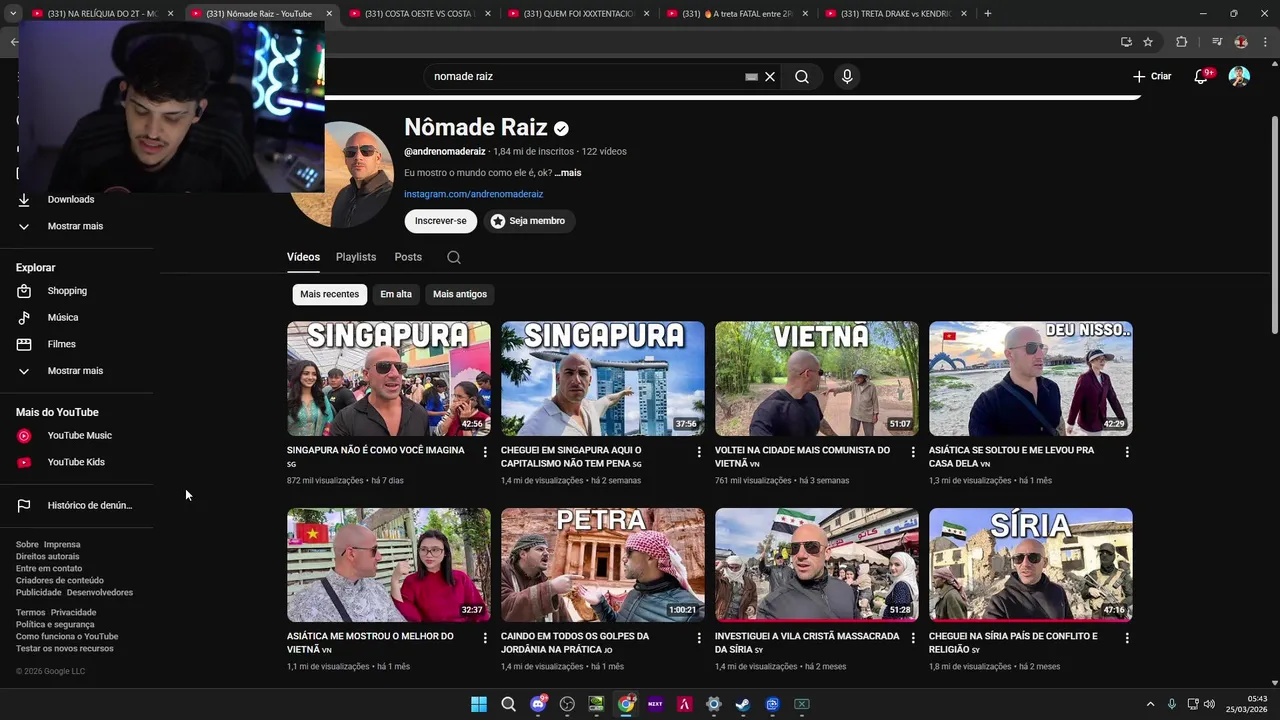Image resolution: width=1280 pixels, height=720 pixels.
Task: Open the Chrome three-dot menu
Action: [1264, 42]
